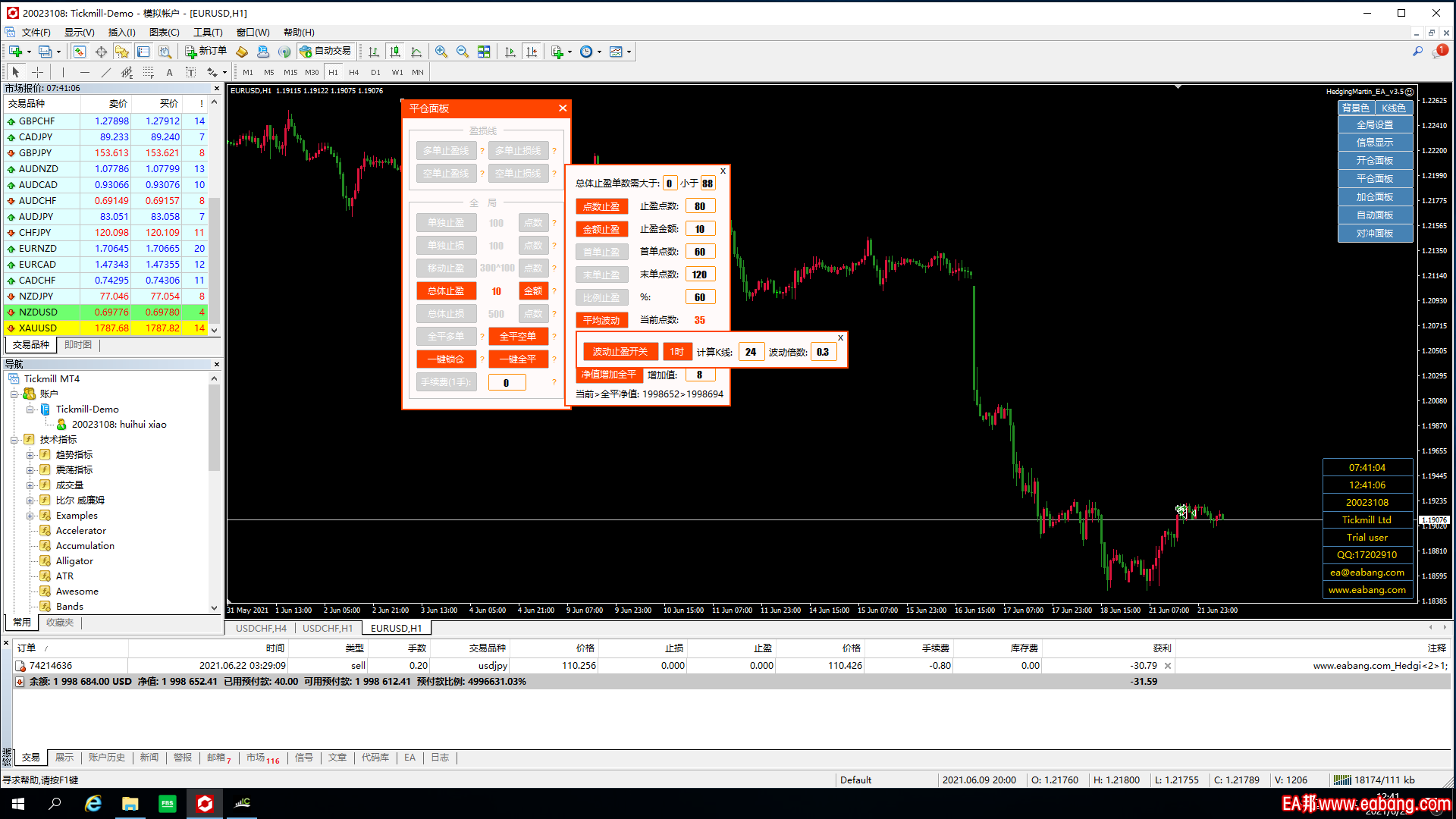Toggle the 波动止盈开关 switch
Viewport: 1456px width, 819px height.
(x=620, y=352)
